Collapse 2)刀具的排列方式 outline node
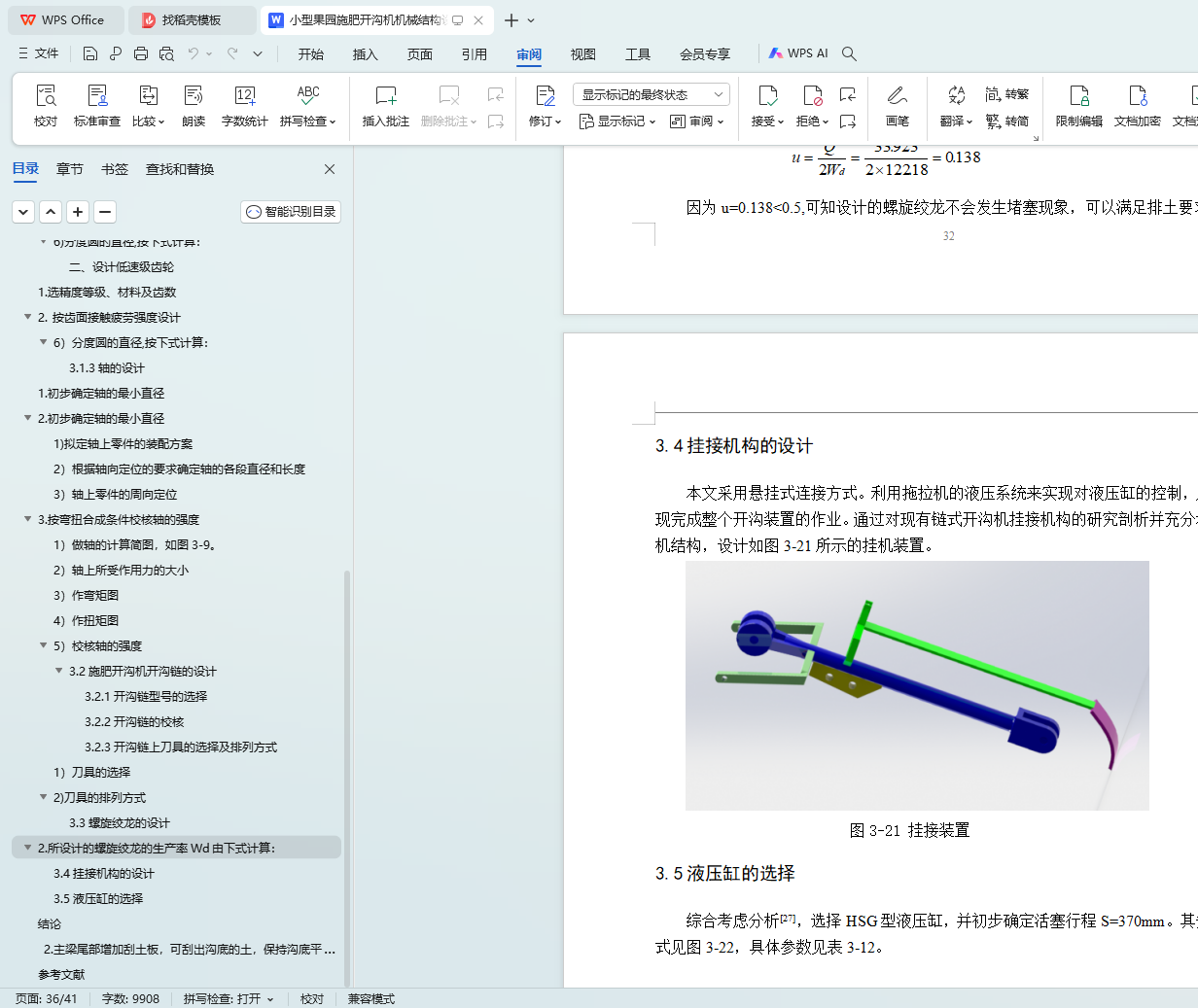Viewport: 1198px width, 1008px height. coord(44,797)
